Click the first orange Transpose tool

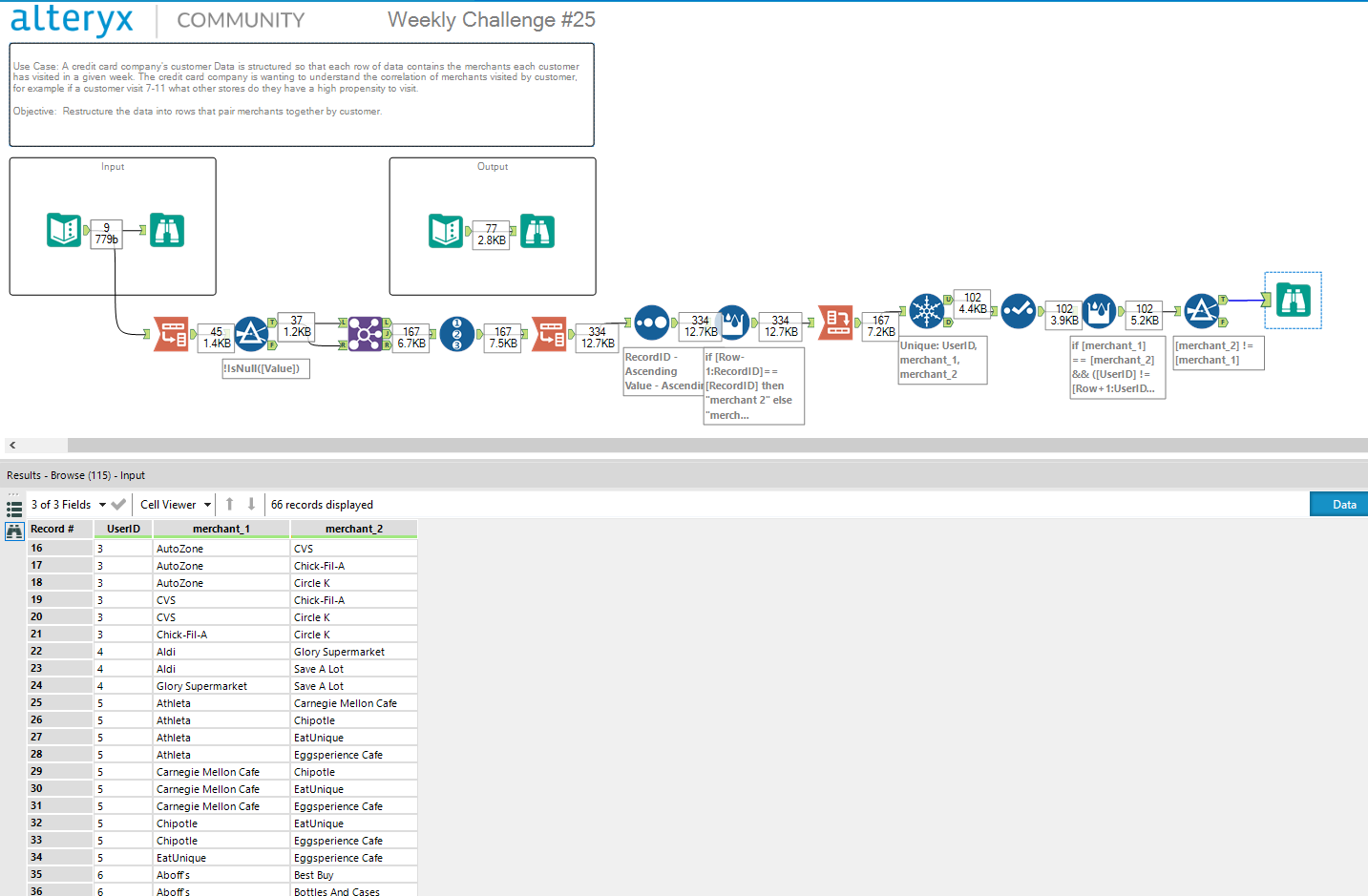(x=172, y=334)
